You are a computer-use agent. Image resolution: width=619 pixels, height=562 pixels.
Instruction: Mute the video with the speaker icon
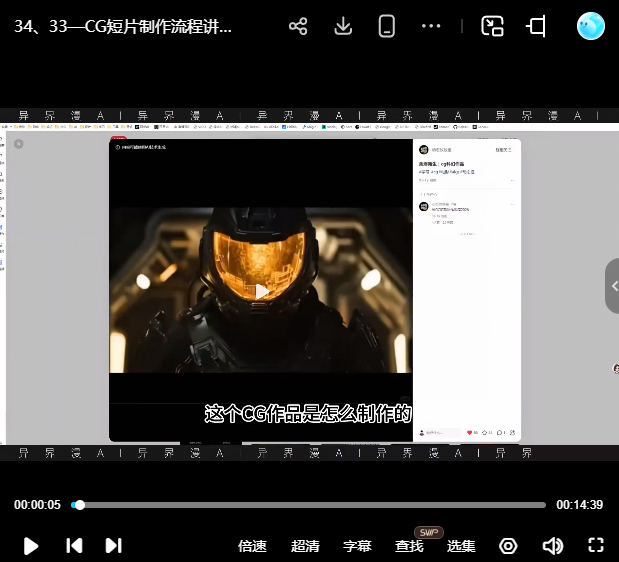(552, 546)
